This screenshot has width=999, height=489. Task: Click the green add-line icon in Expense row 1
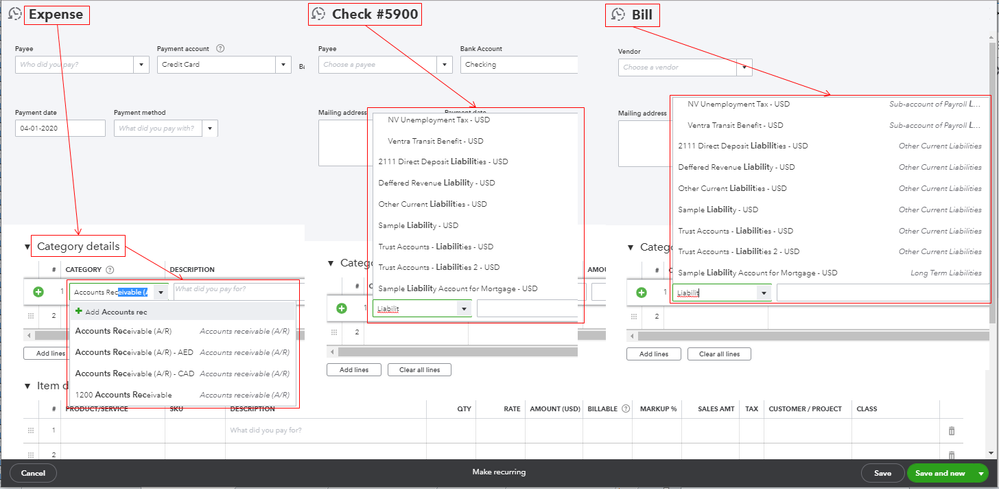[38, 292]
